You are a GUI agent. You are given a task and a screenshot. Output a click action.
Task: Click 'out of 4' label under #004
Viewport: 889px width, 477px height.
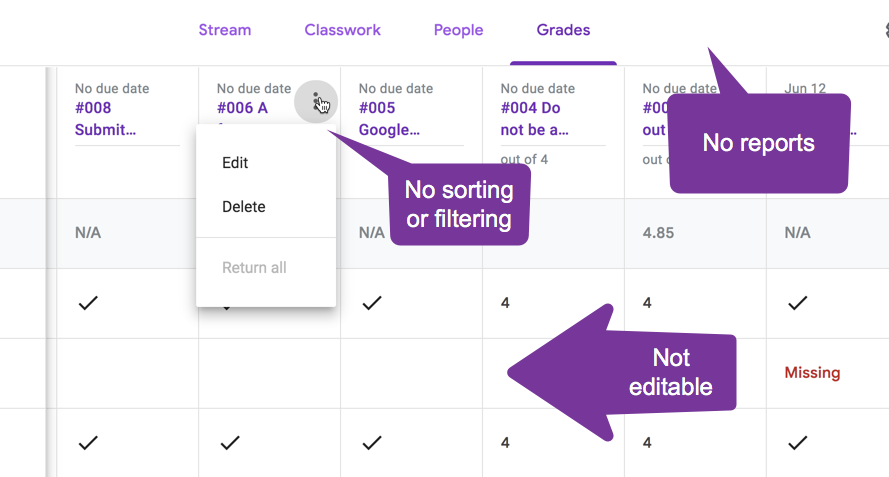pyautogui.click(x=524, y=159)
